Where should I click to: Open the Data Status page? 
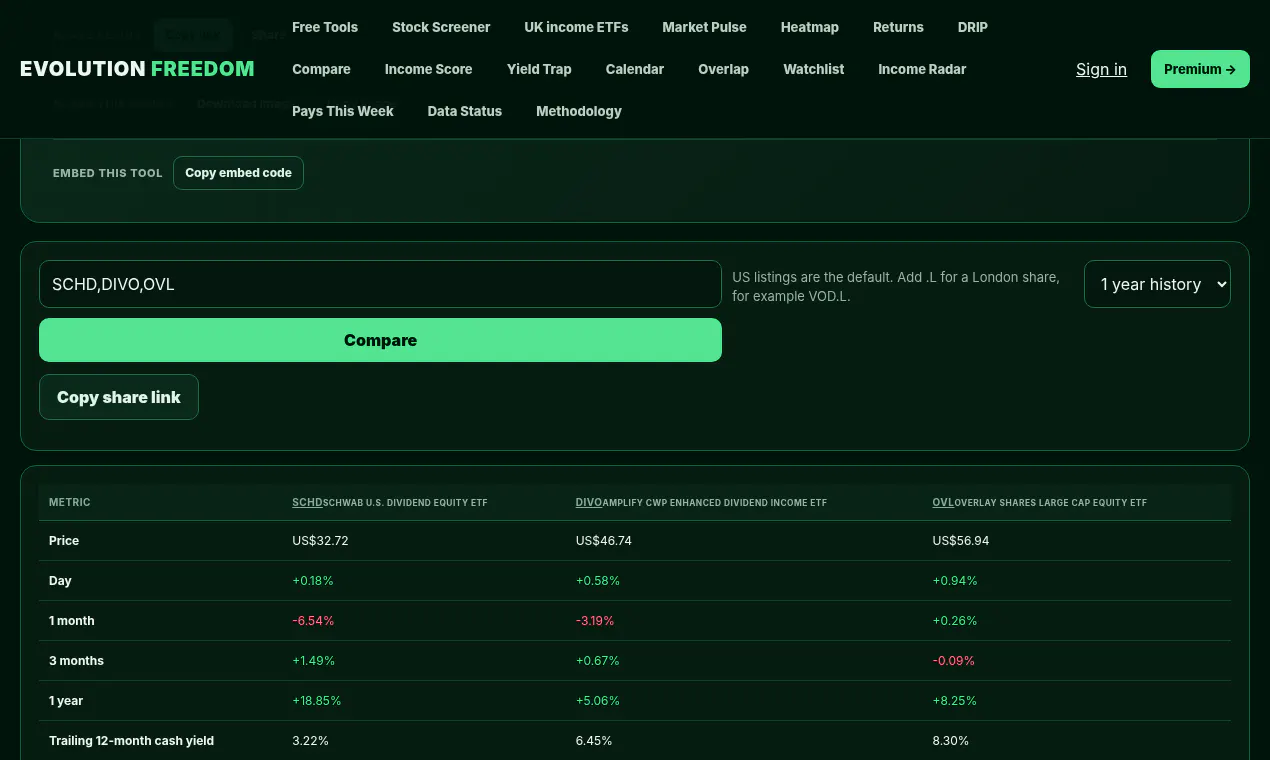click(465, 111)
